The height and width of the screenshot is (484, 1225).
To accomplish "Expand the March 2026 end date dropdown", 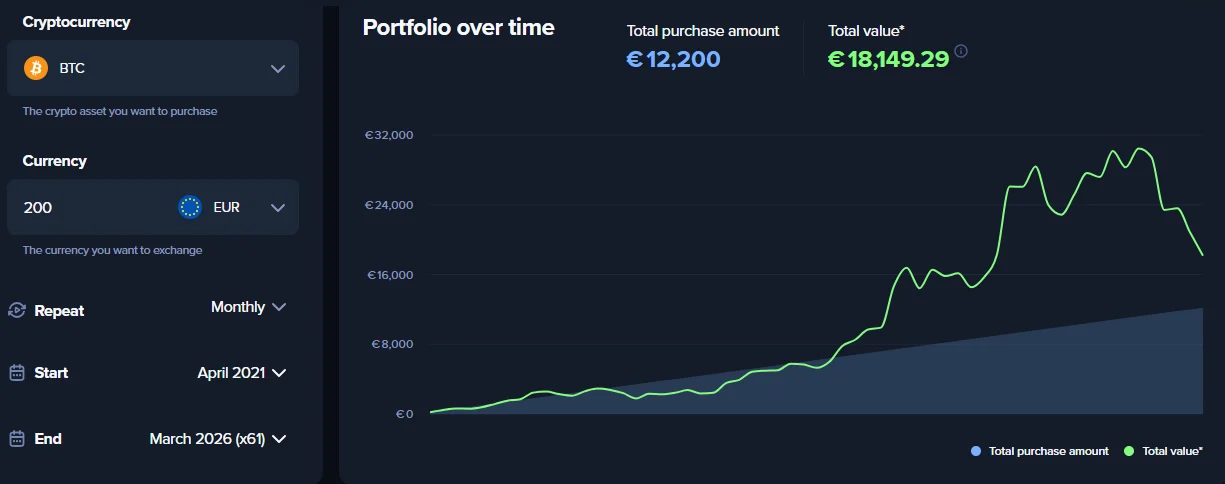I will click(x=217, y=439).
